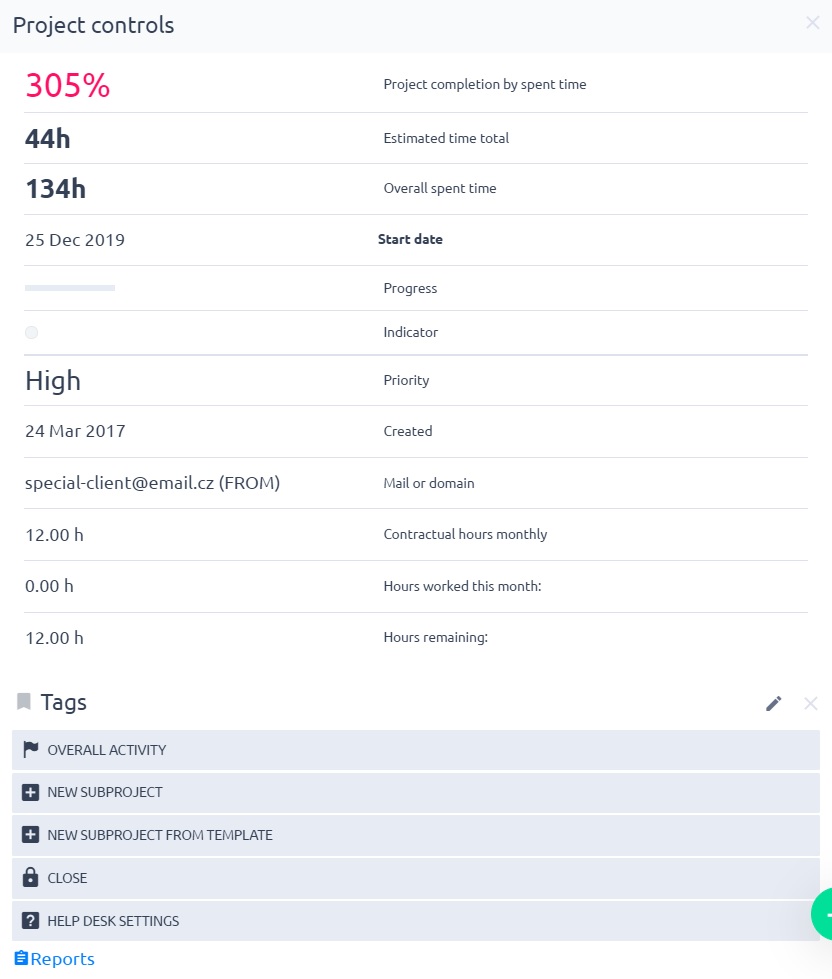Click the Help Desk Settings entry

113,921
